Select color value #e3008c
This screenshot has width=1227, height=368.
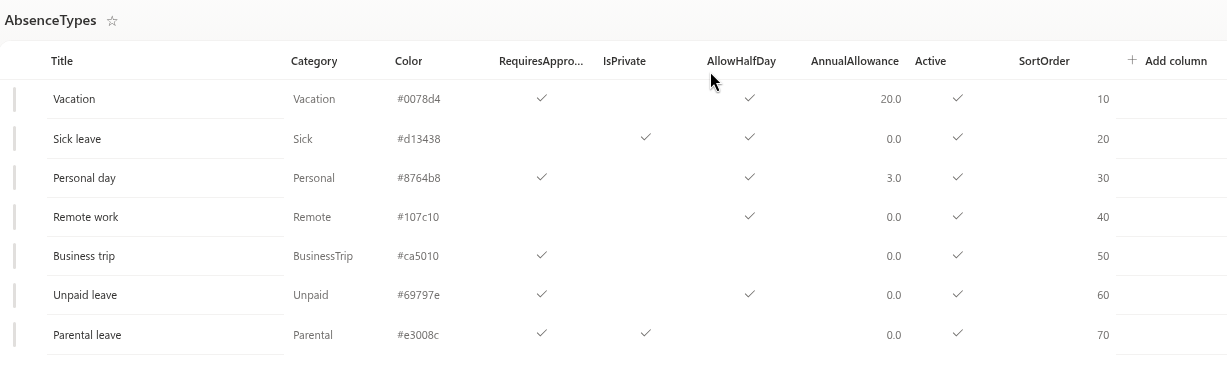point(418,335)
